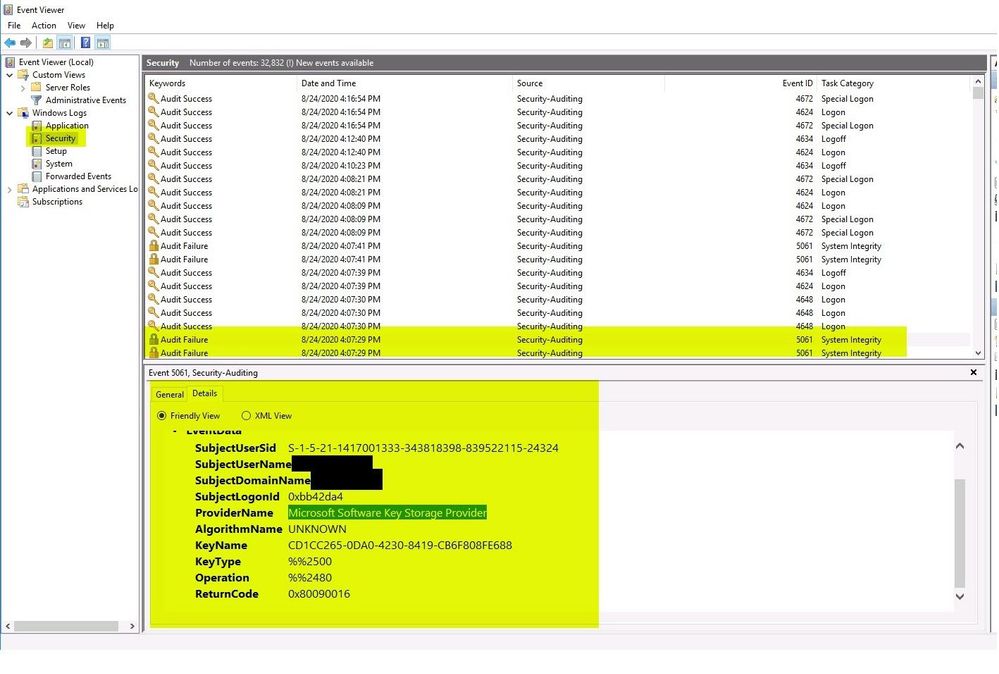Open the Security log

tap(60, 138)
